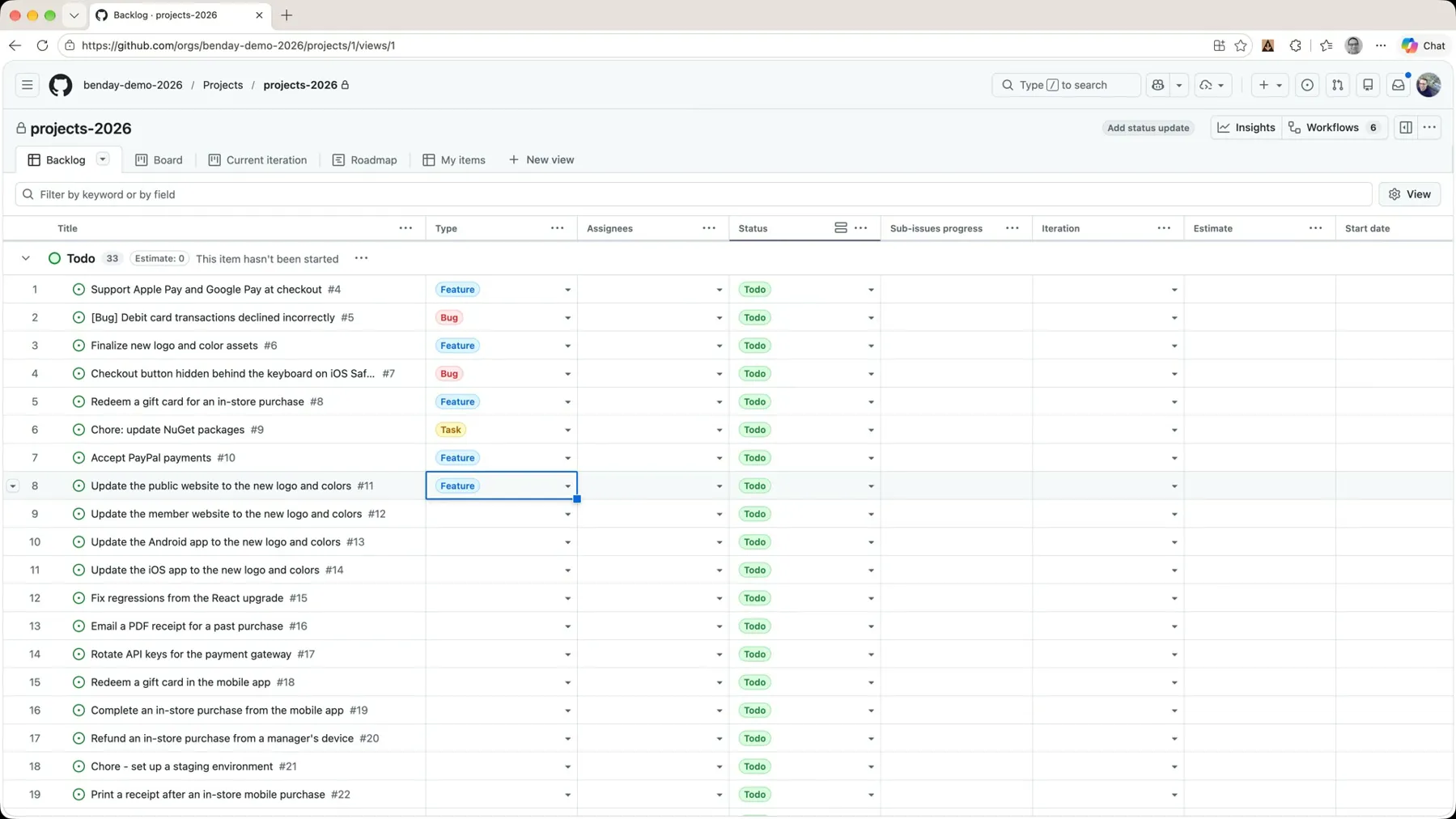Go to the GitHub homepage via Octocat logo
1456x819 pixels.
61,85
